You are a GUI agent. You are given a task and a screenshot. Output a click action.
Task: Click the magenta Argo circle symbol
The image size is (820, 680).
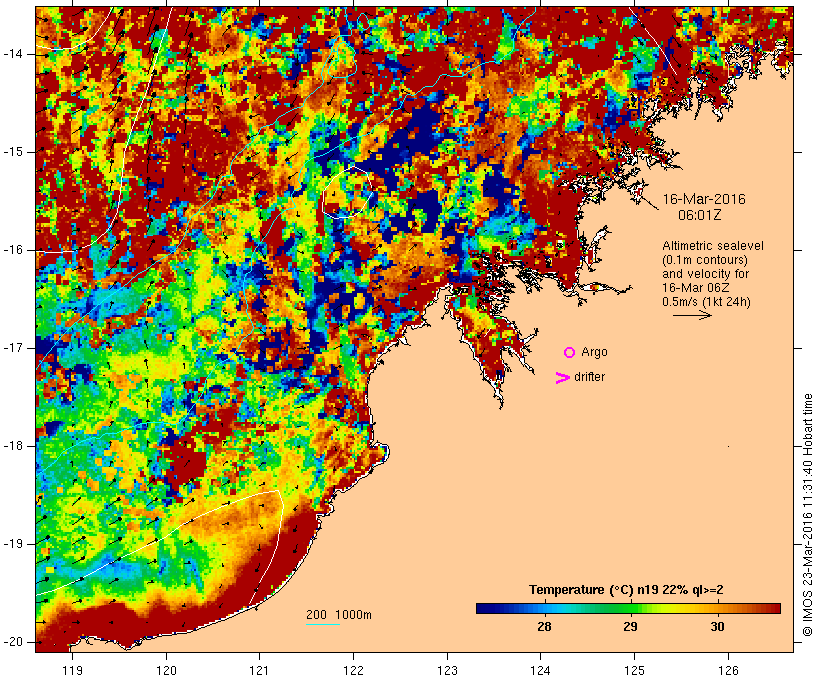(x=570, y=353)
